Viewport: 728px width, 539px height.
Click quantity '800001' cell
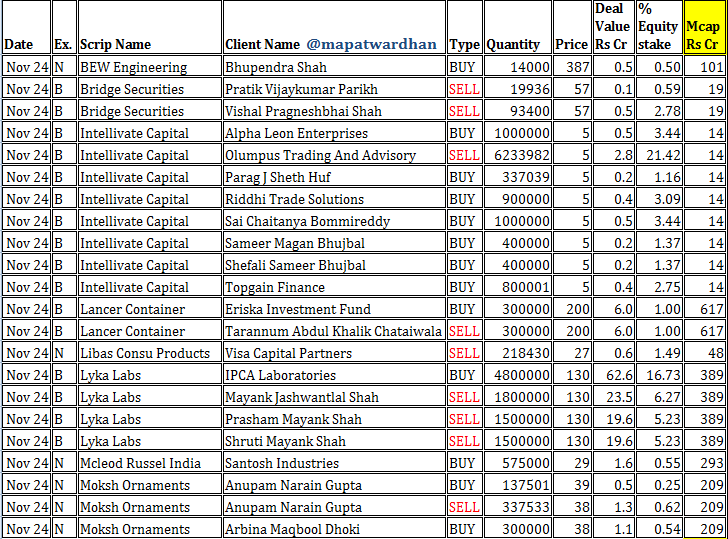pos(518,287)
